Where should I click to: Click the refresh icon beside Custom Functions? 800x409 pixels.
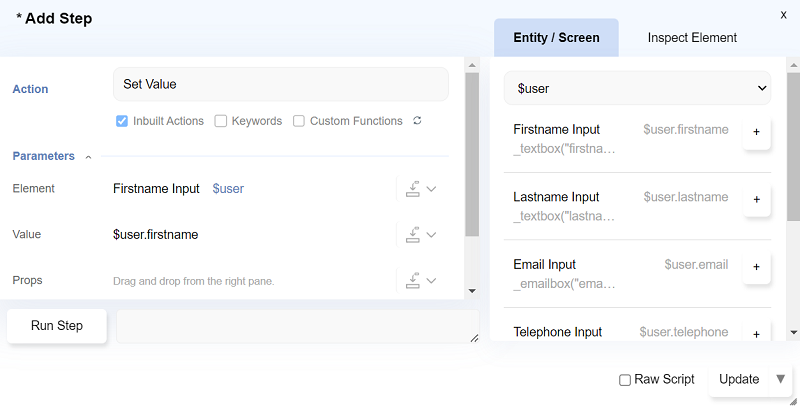pos(417,121)
